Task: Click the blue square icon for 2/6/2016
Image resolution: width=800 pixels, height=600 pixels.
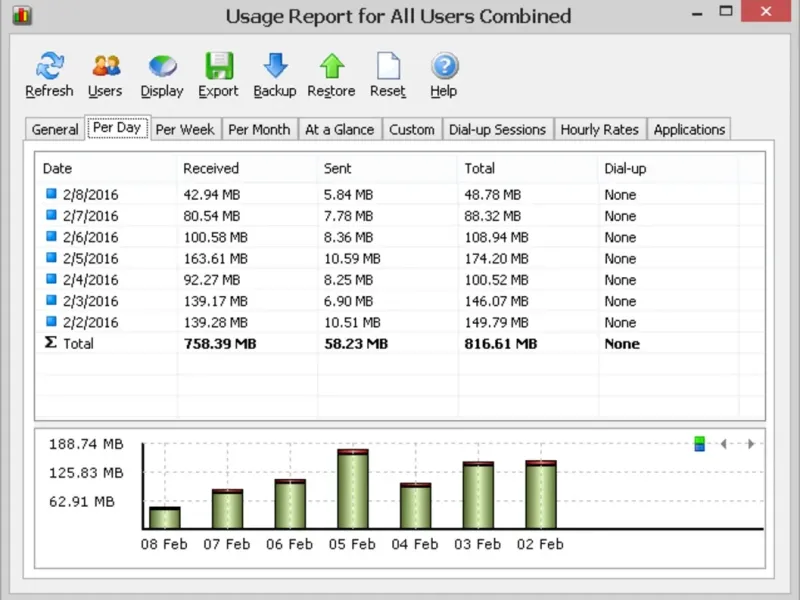Action: coord(51,236)
